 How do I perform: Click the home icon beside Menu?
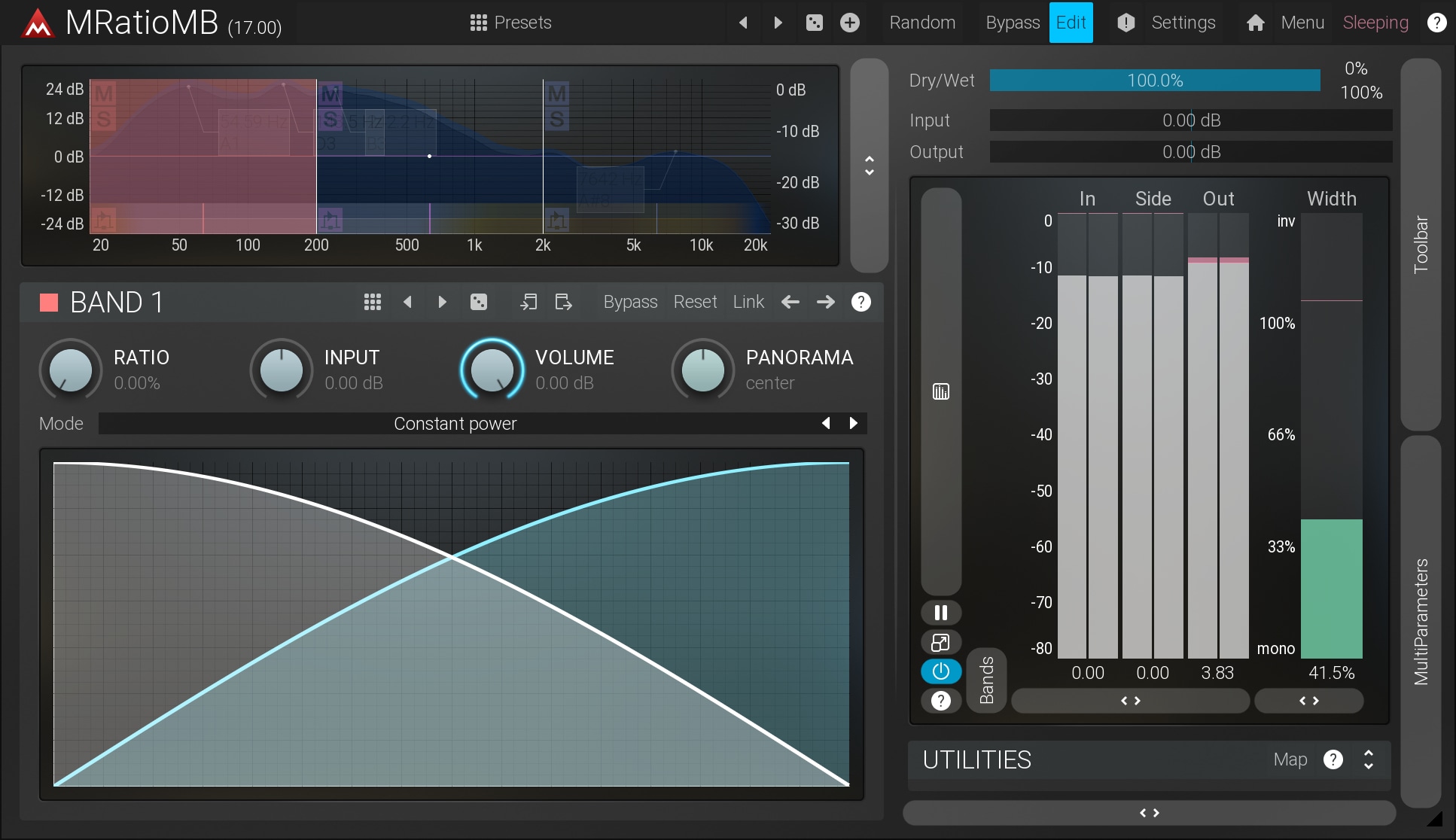[1255, 23]
